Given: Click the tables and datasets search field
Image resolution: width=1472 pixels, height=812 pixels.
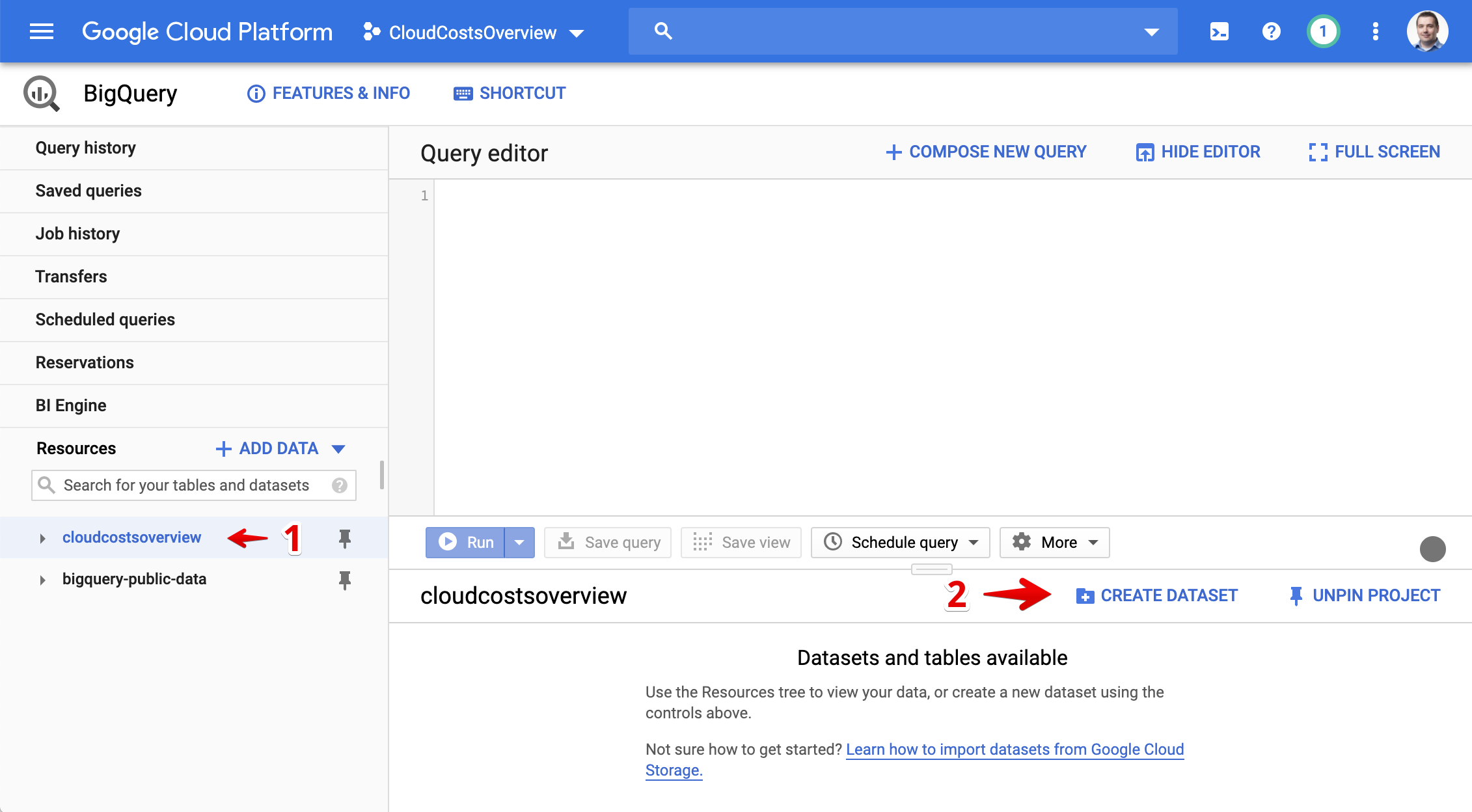Looking at the screenshot, I should click(186, 485).
